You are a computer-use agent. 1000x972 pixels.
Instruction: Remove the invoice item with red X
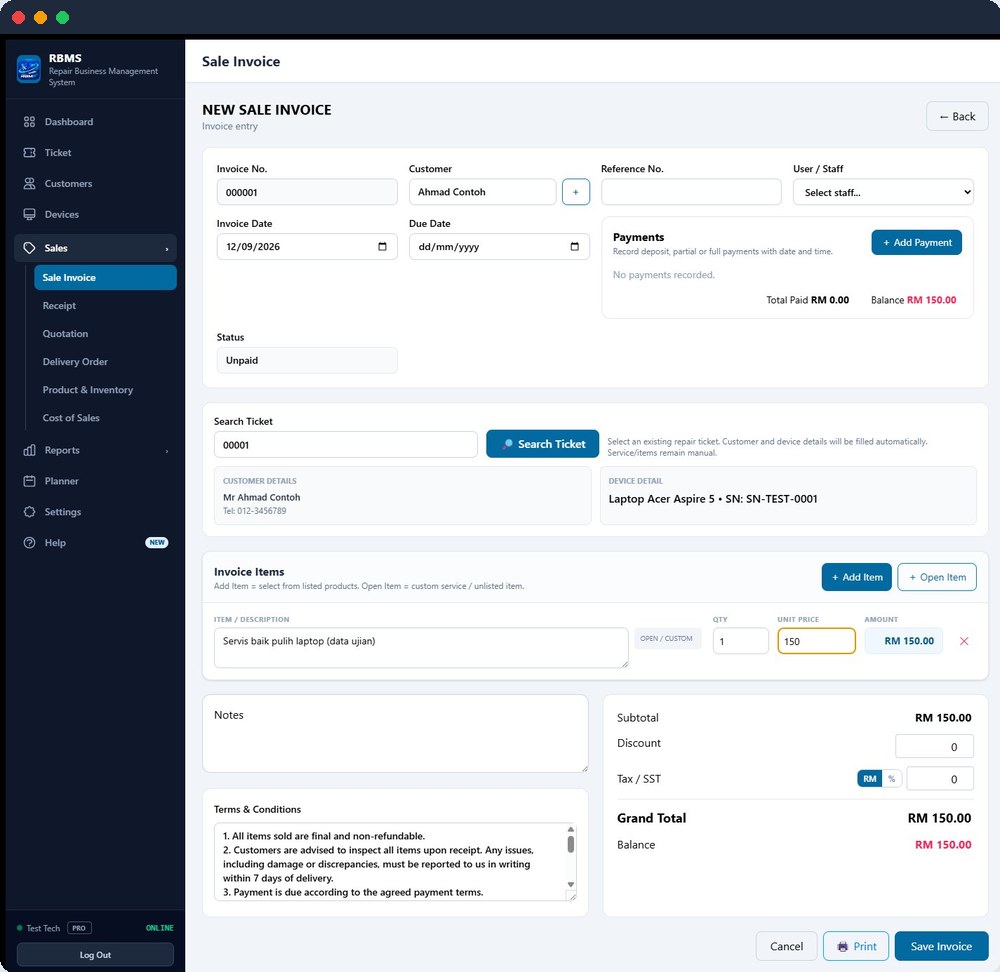click(x=964, y=641)
